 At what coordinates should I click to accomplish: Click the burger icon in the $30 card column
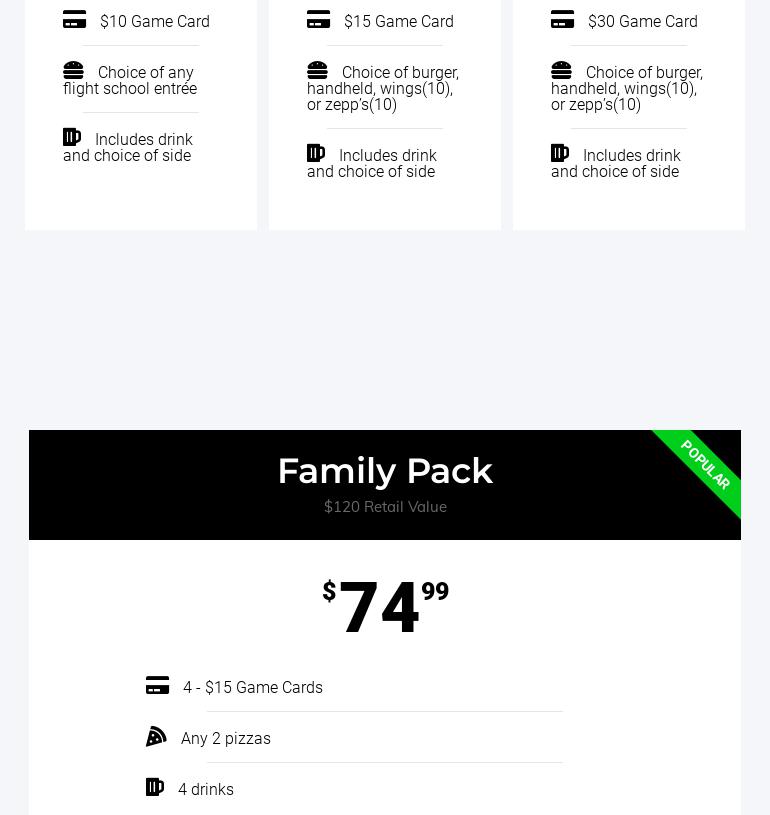pyautogui.click(x=561, y=70)
